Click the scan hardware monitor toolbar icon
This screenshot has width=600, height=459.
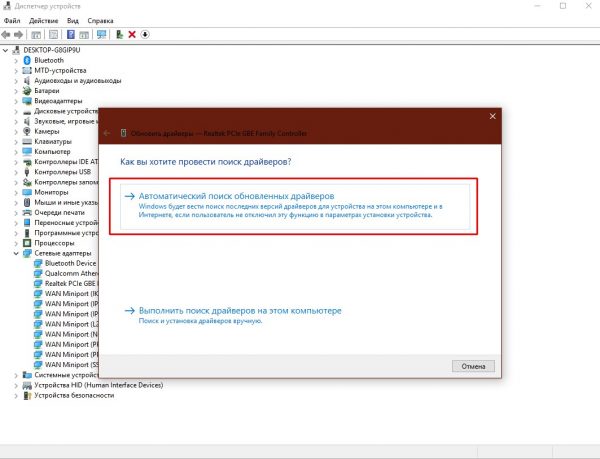(101, 34)
